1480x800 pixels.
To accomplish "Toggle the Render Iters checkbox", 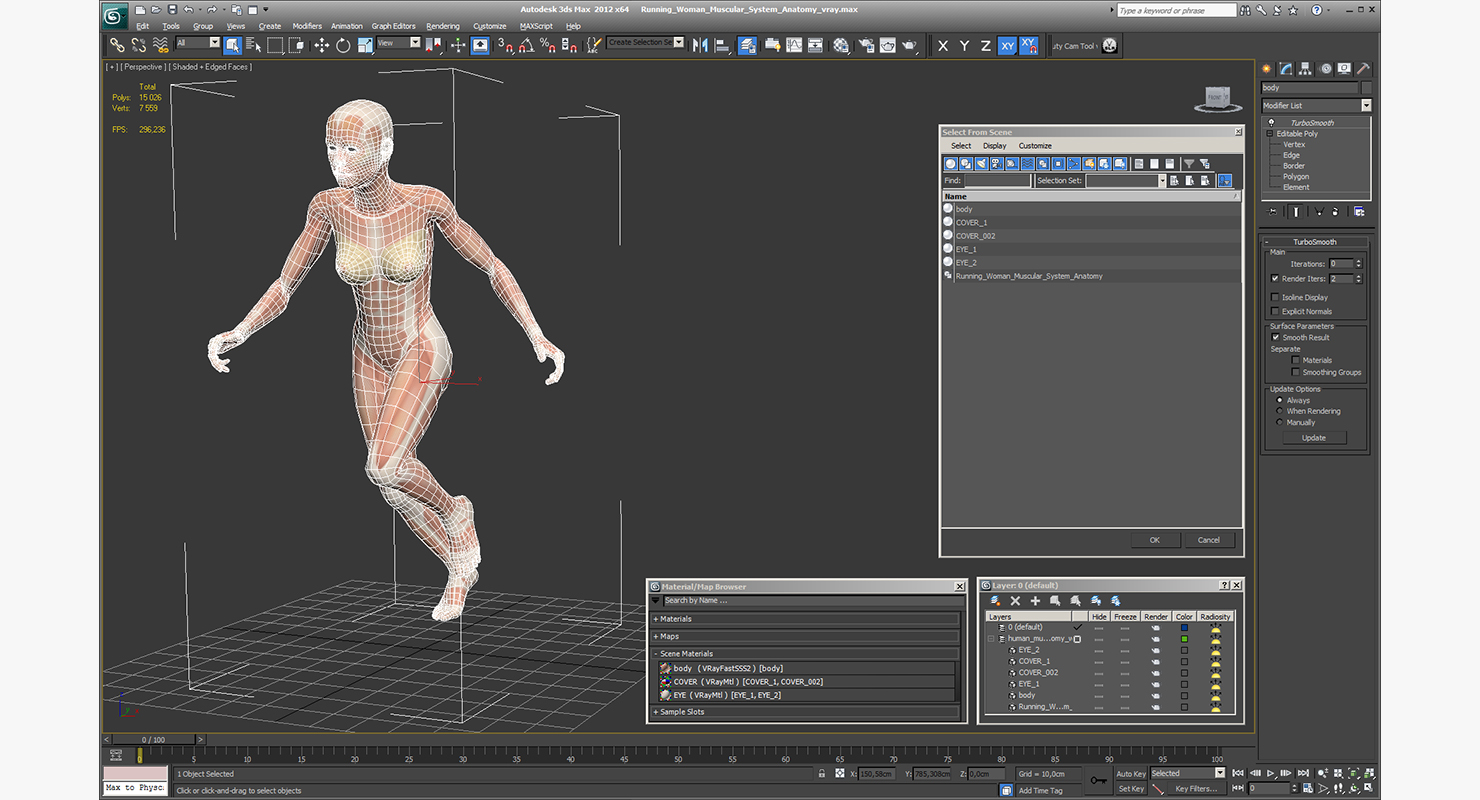I will coord(1275,279).
